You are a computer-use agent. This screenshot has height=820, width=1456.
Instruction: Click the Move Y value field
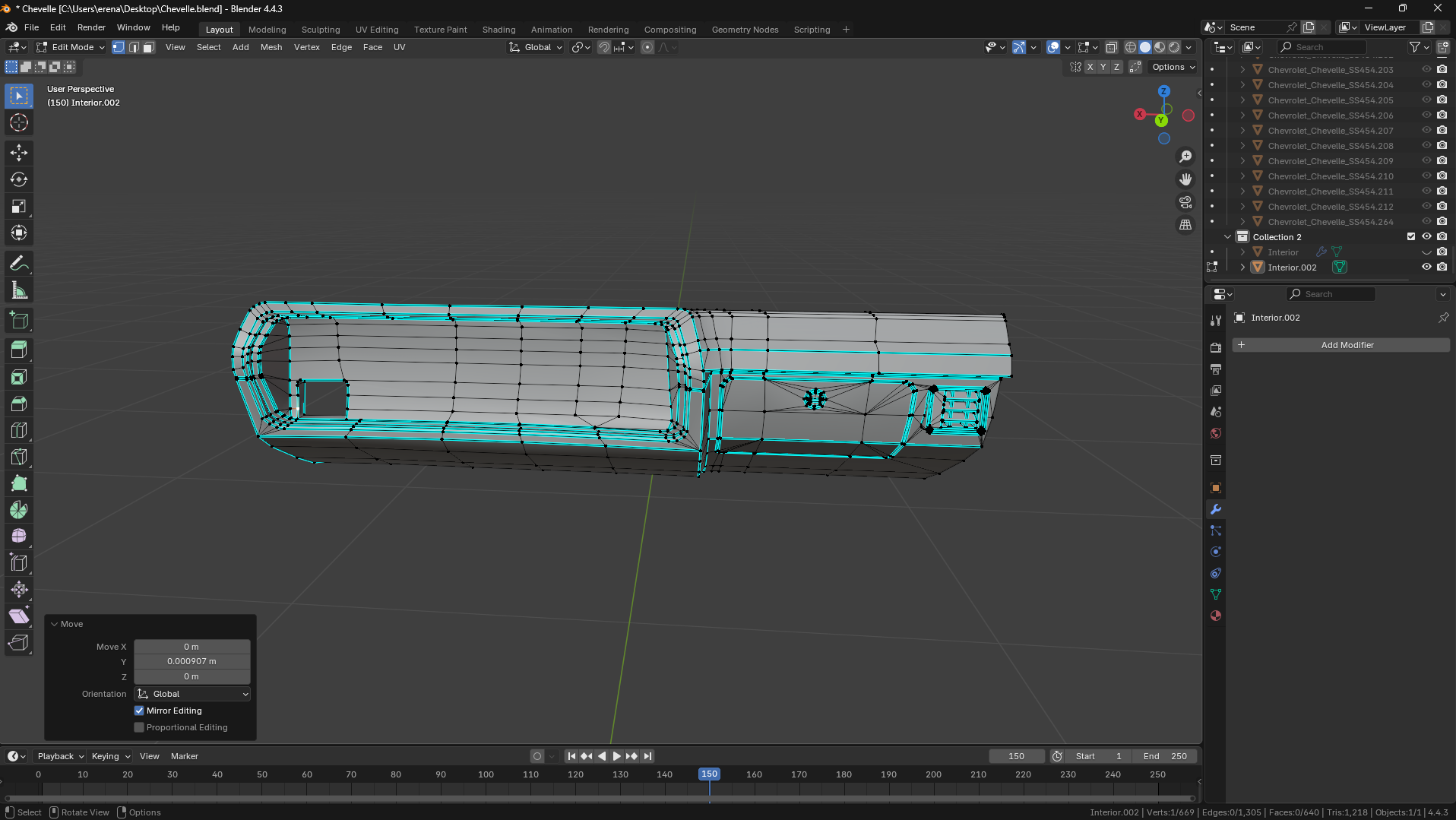tap(191, 661)
